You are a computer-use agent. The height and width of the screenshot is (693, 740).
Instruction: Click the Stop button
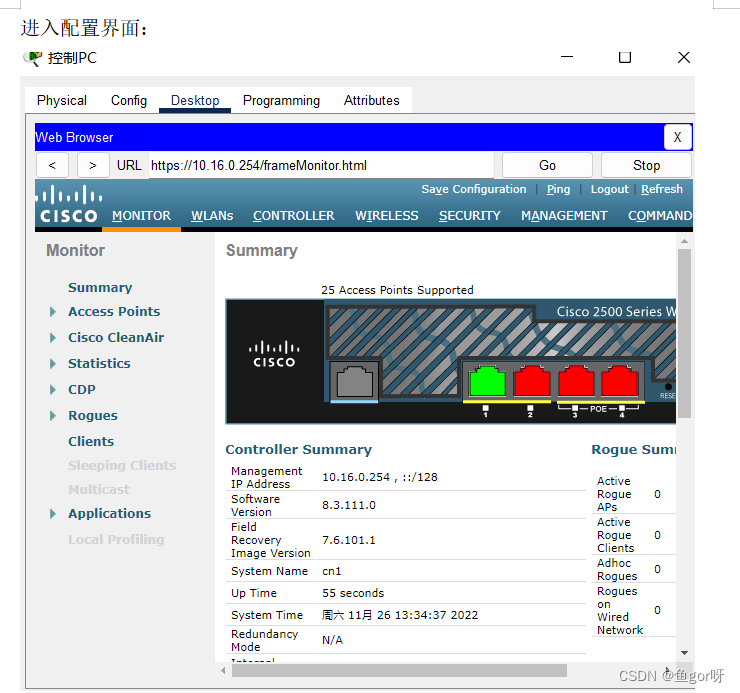(x=646, y=166)
